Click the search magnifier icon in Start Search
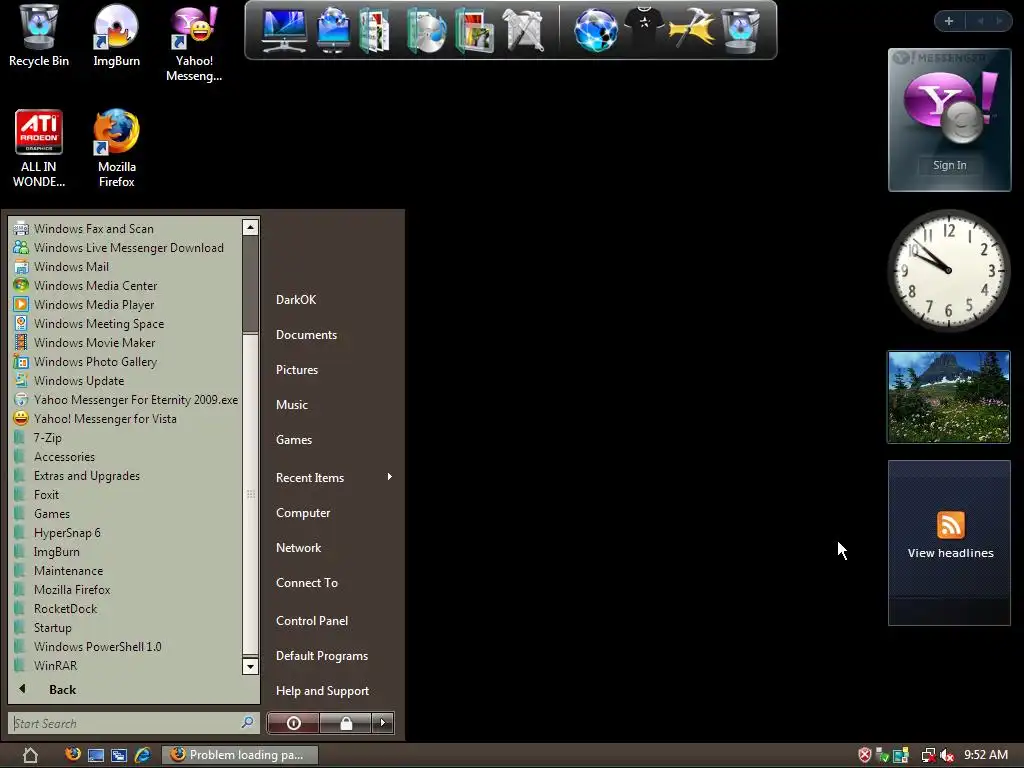The image size is (1024, 768). [247, 722]
